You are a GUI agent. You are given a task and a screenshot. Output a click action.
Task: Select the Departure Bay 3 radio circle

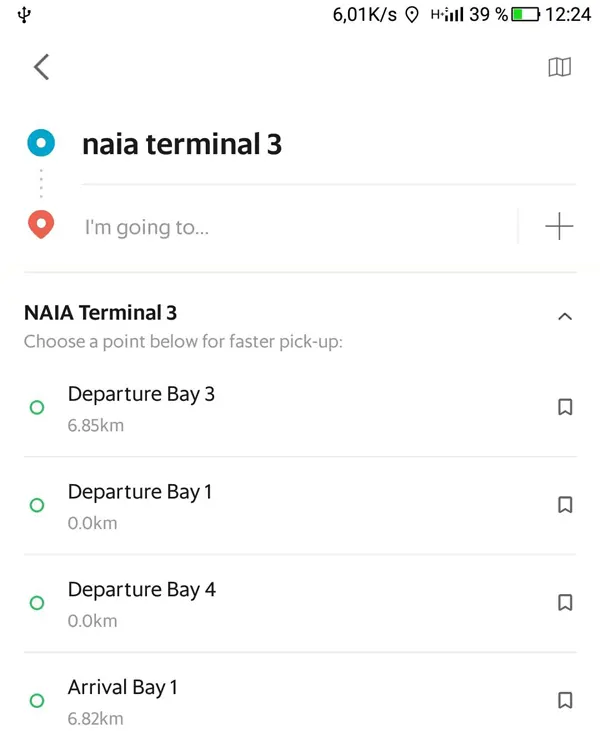pyautogui.click(x=37, y=407)
